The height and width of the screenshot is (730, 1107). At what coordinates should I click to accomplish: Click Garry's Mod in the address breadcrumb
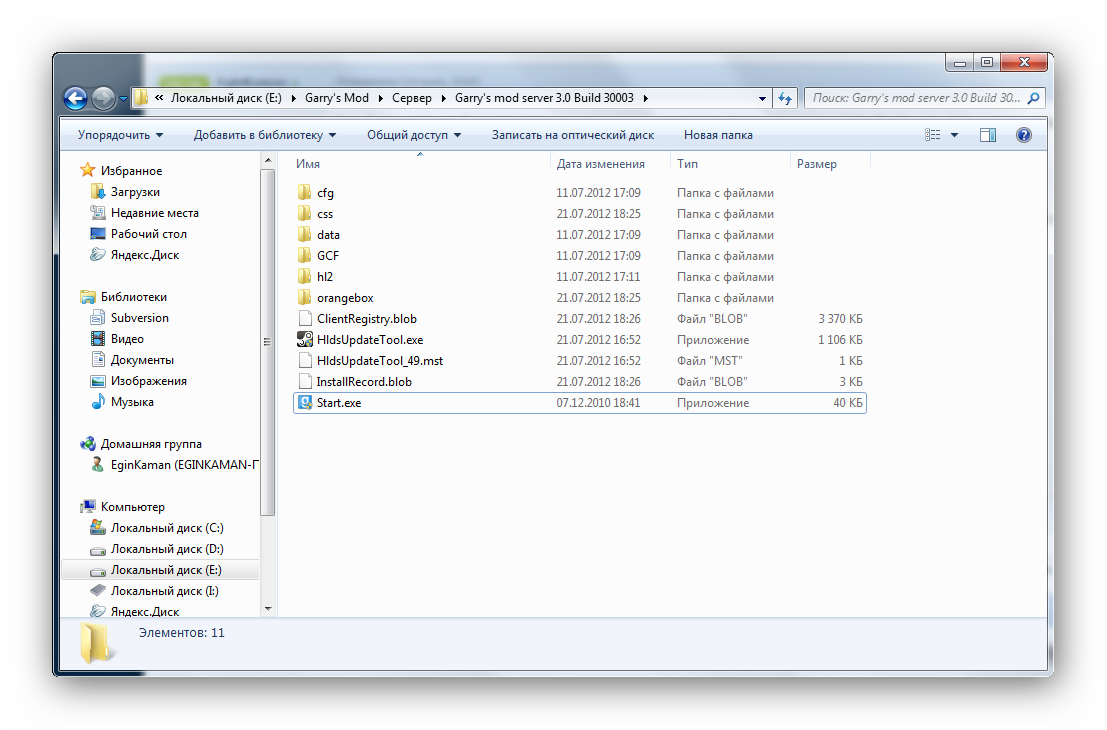pyautogui.click(x=337, y=98)
